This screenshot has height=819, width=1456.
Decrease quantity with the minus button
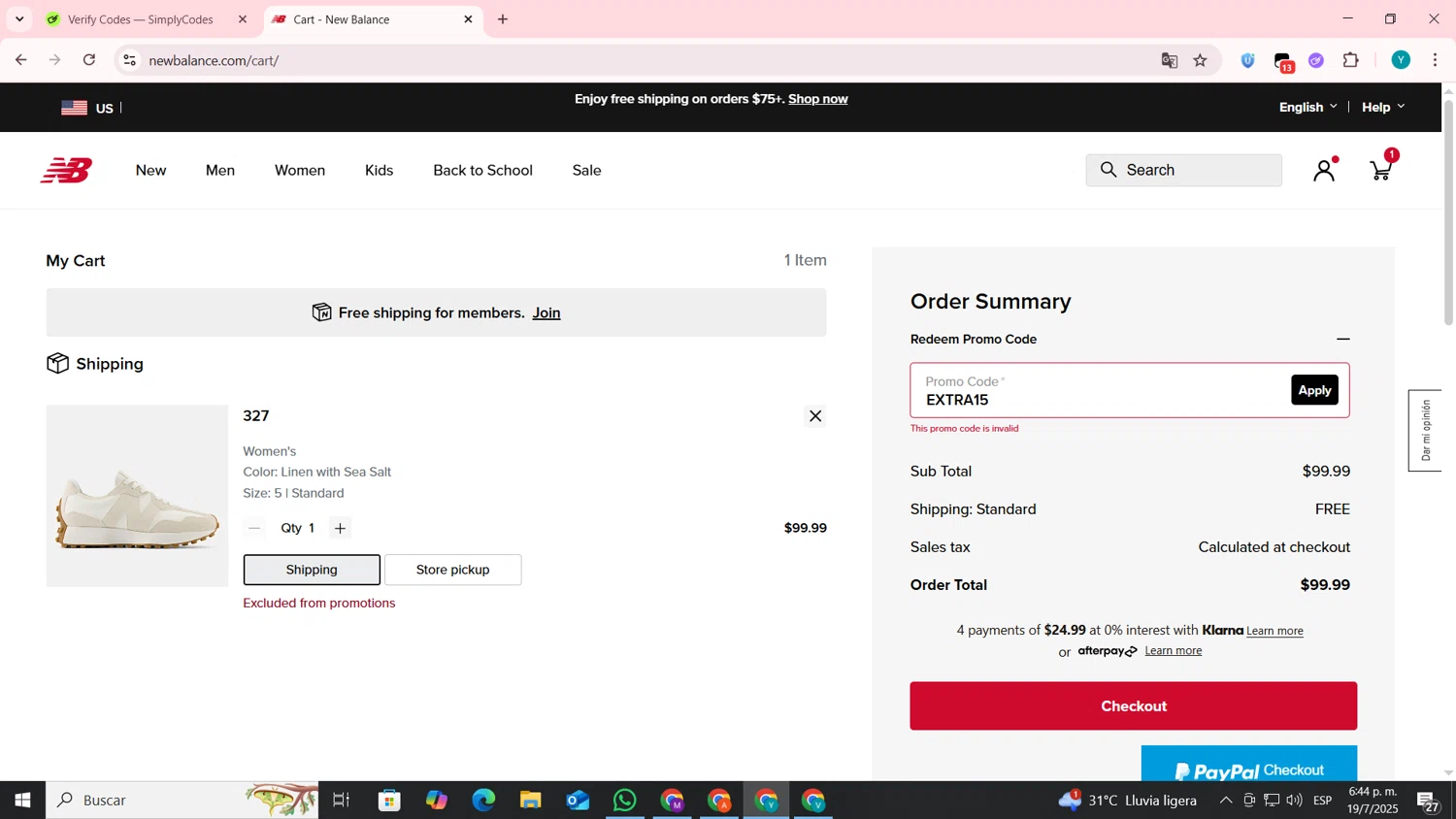(x=254, y=528)
